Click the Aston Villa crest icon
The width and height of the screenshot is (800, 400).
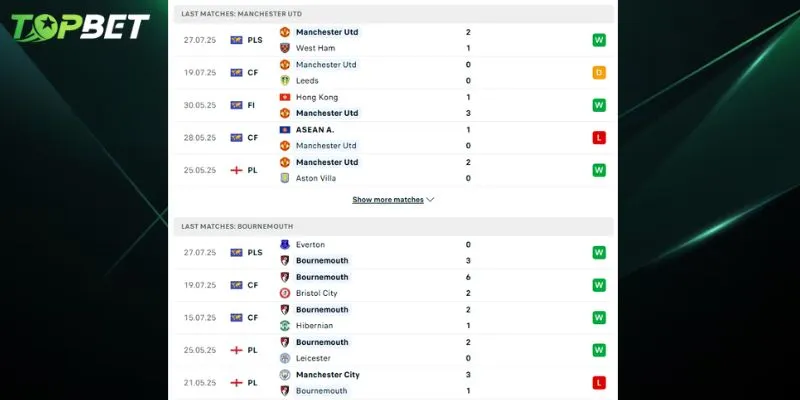(284, 178)
